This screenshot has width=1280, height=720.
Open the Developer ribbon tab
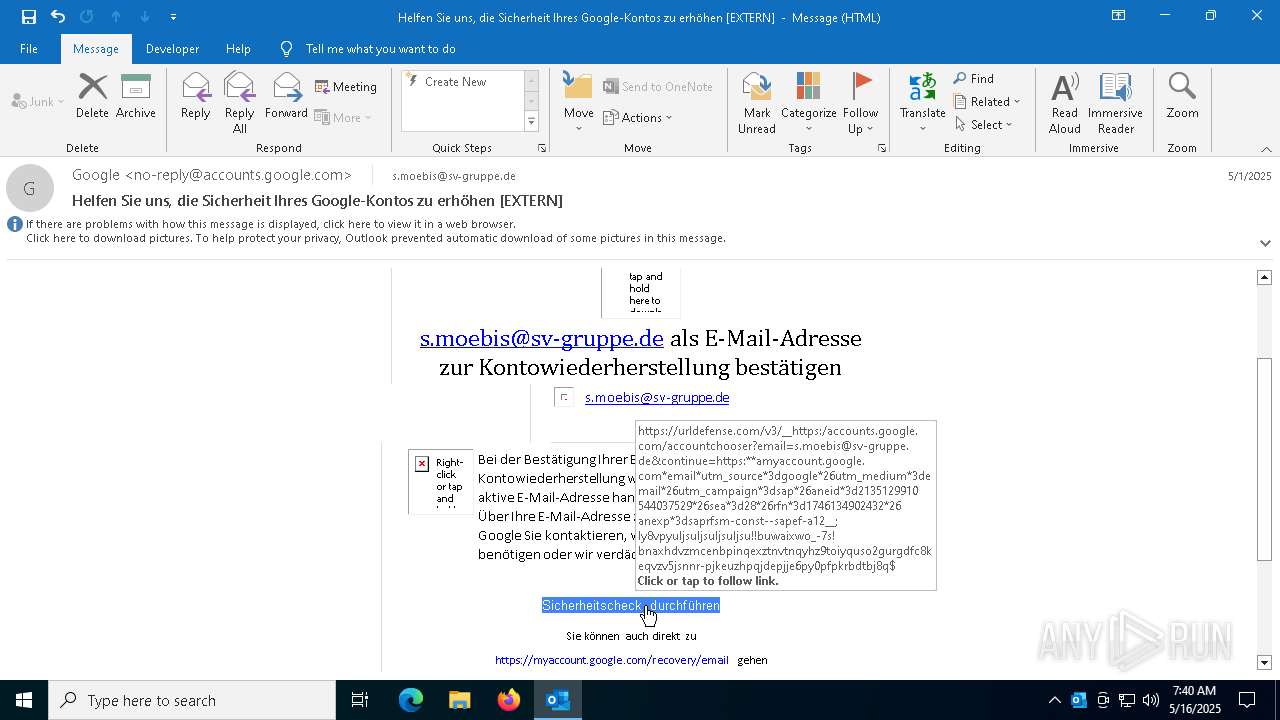(x=172, y=48)
